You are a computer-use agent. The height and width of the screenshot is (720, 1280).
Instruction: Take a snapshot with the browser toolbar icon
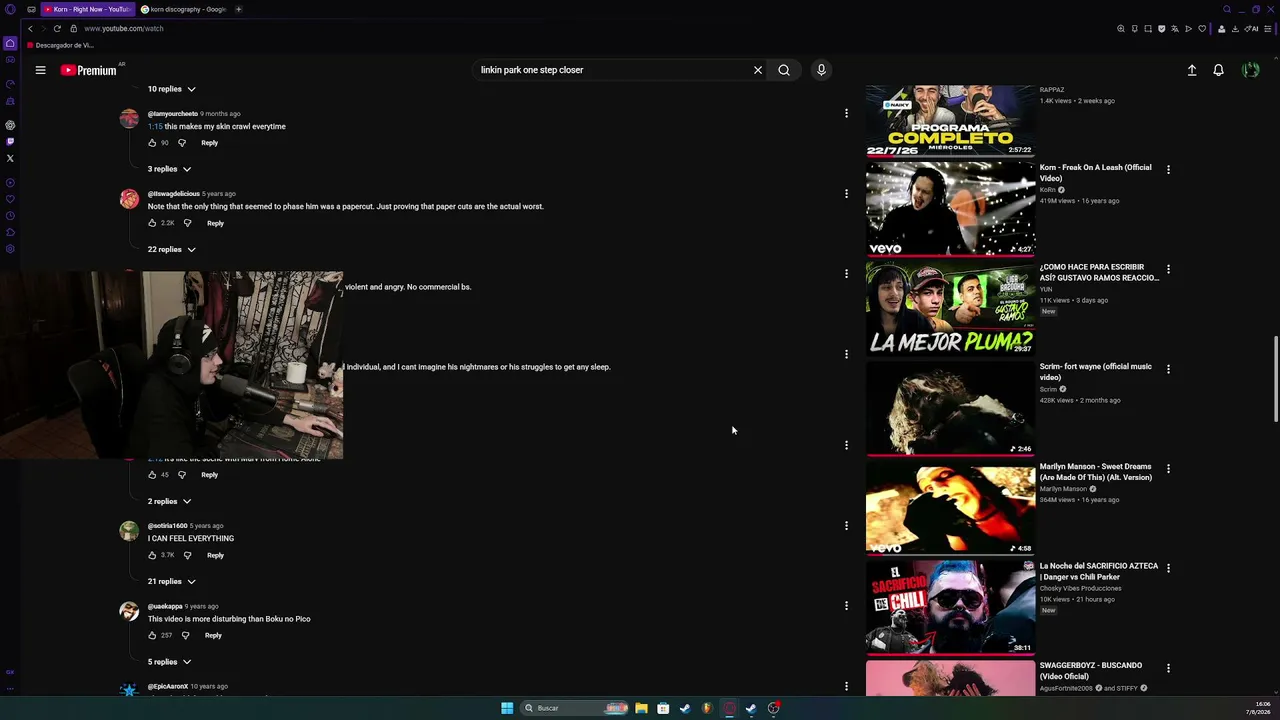pyautogui.click(x=1148, y=29)
